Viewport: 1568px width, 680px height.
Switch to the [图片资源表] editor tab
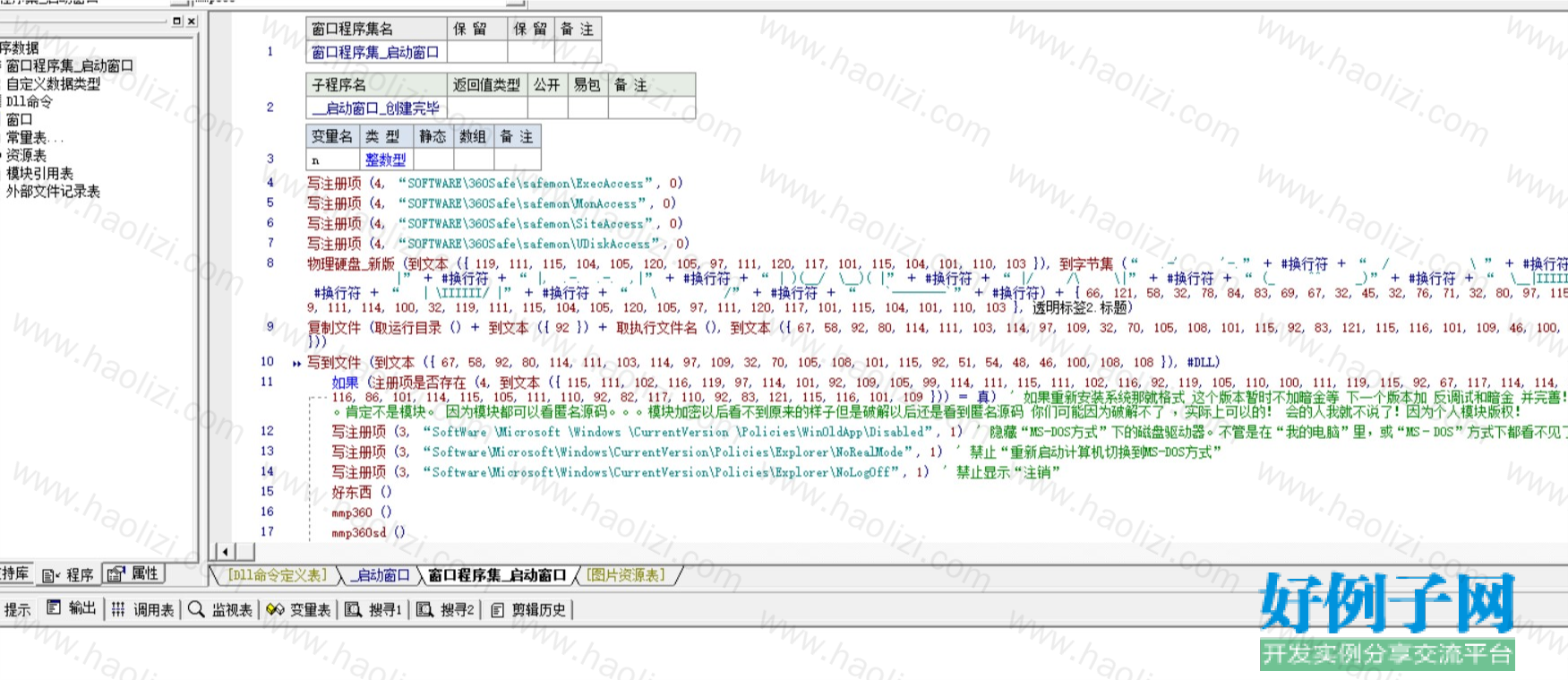click(626, 575)
